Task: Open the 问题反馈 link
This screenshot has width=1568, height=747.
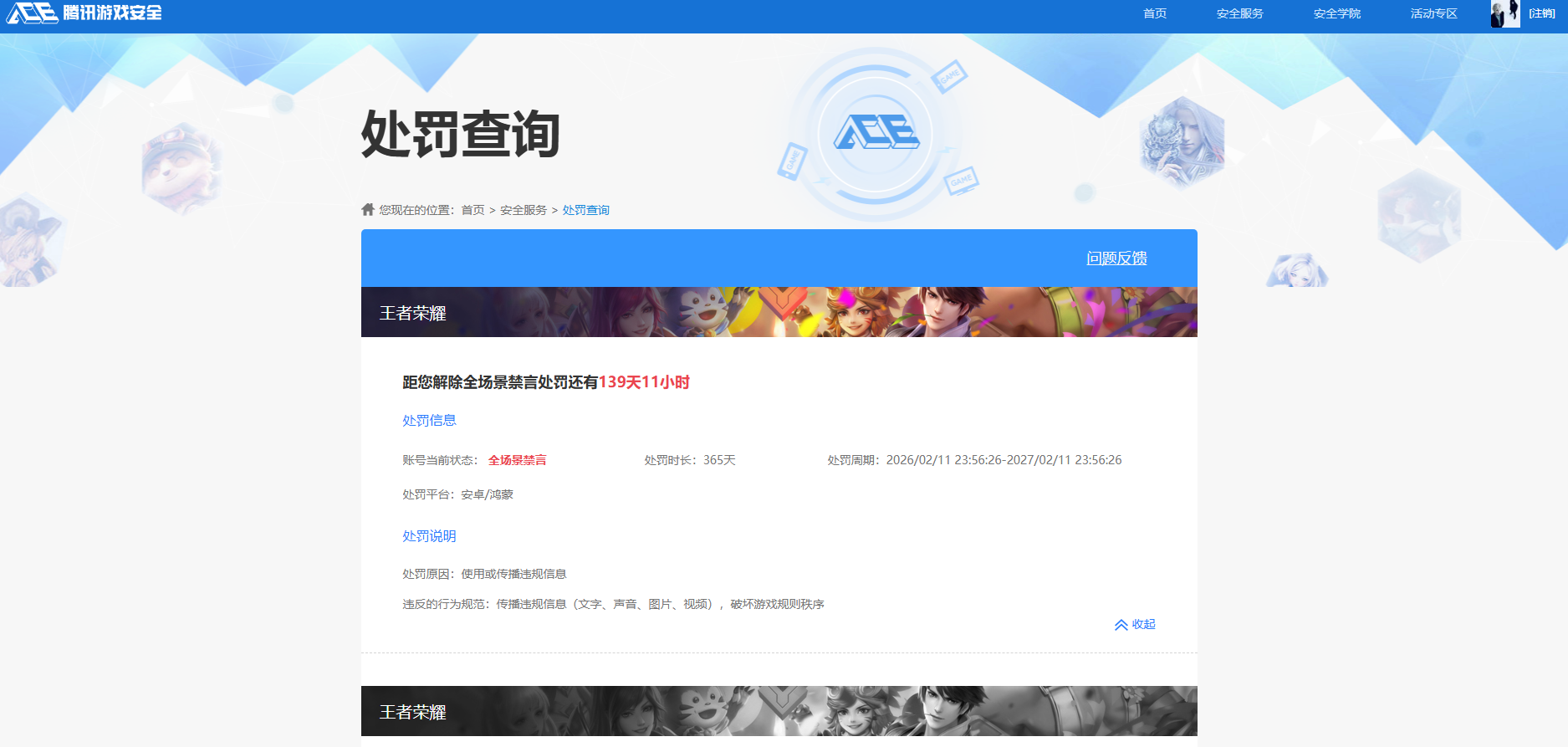Action: coord(1116,258)
